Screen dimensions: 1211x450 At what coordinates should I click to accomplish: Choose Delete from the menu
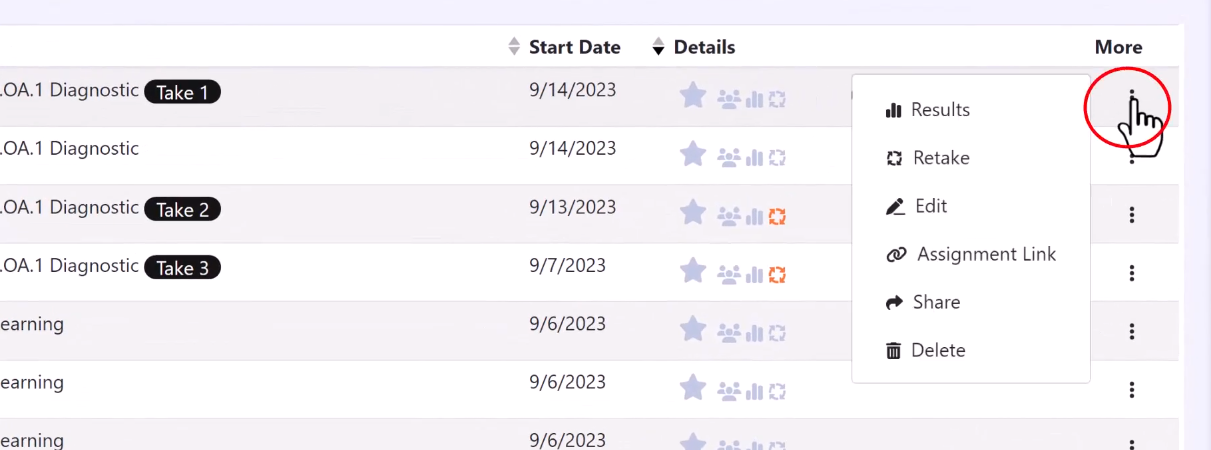(926, 350)
